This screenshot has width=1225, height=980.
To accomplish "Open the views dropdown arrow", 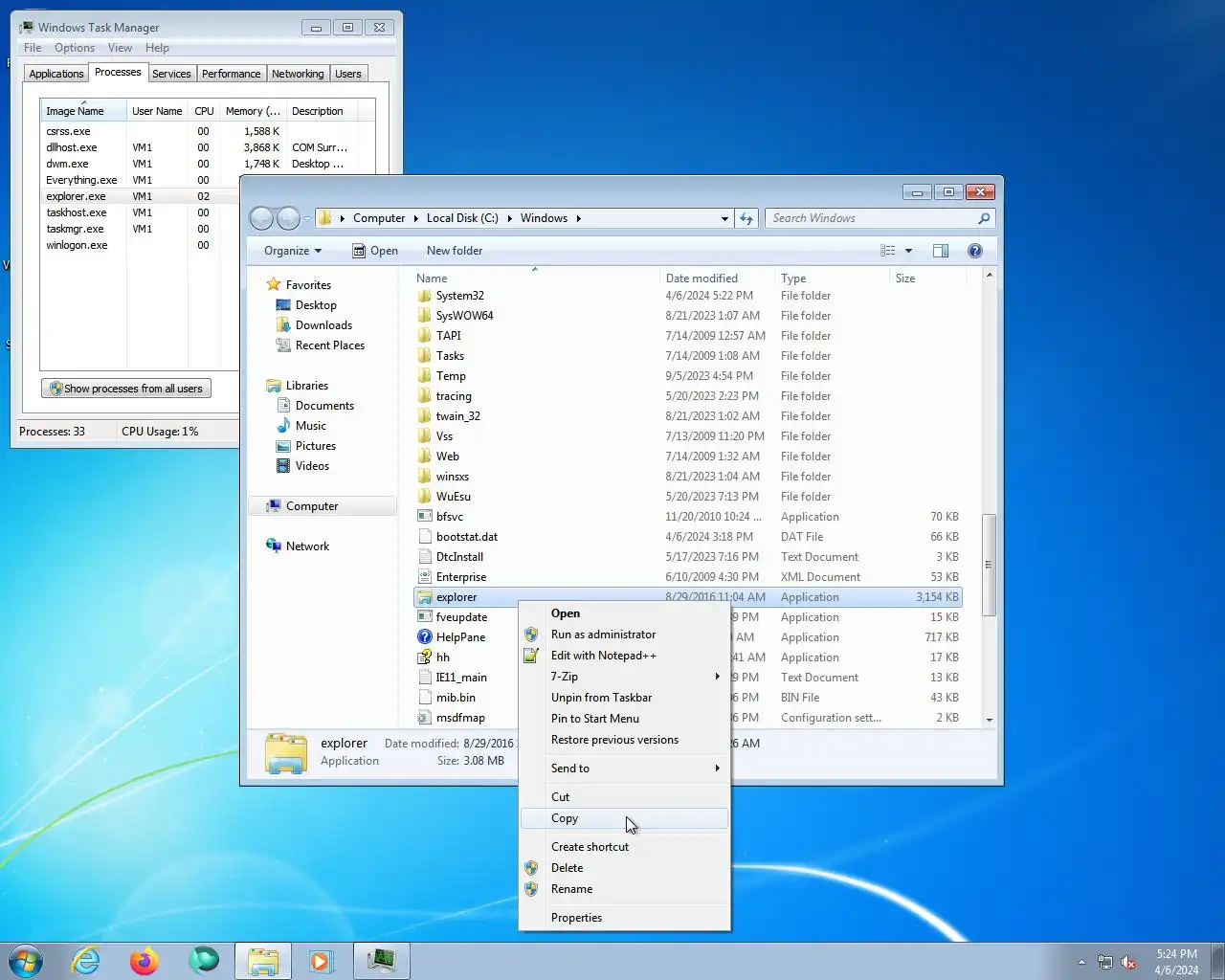I will click(908, 251).
